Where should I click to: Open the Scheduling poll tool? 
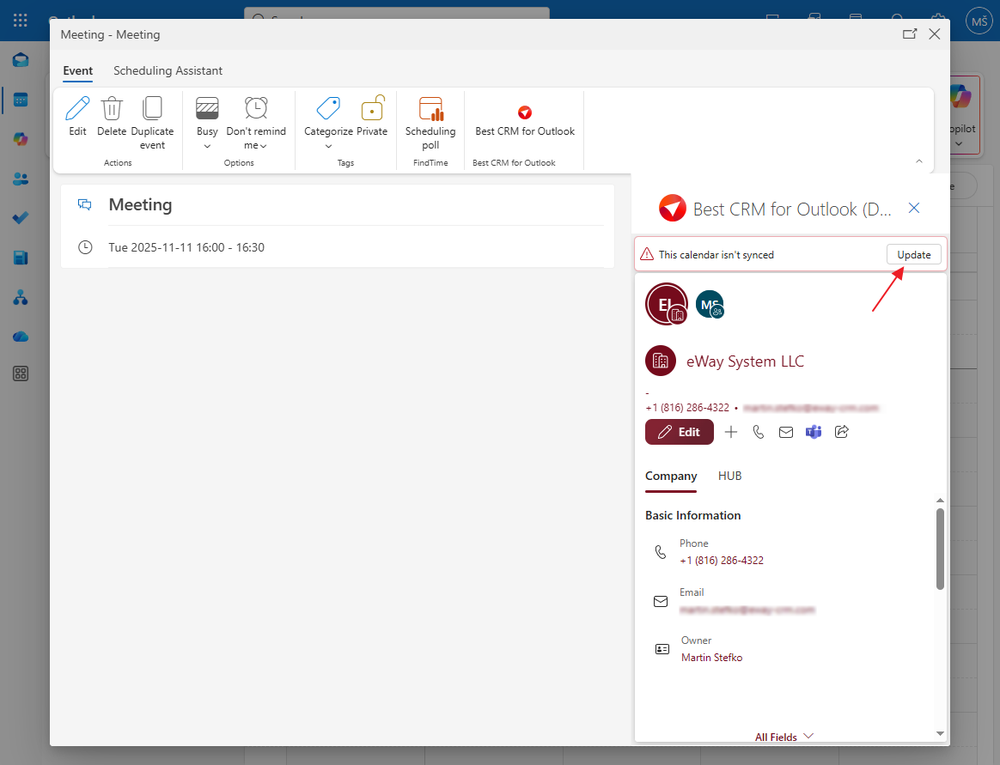[x=430, y=109]
